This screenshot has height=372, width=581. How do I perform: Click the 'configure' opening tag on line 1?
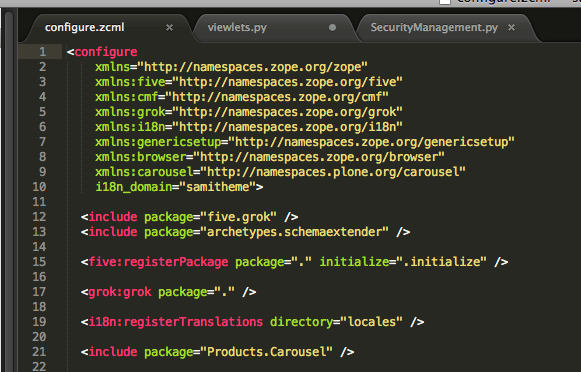[x=106, y=52]
